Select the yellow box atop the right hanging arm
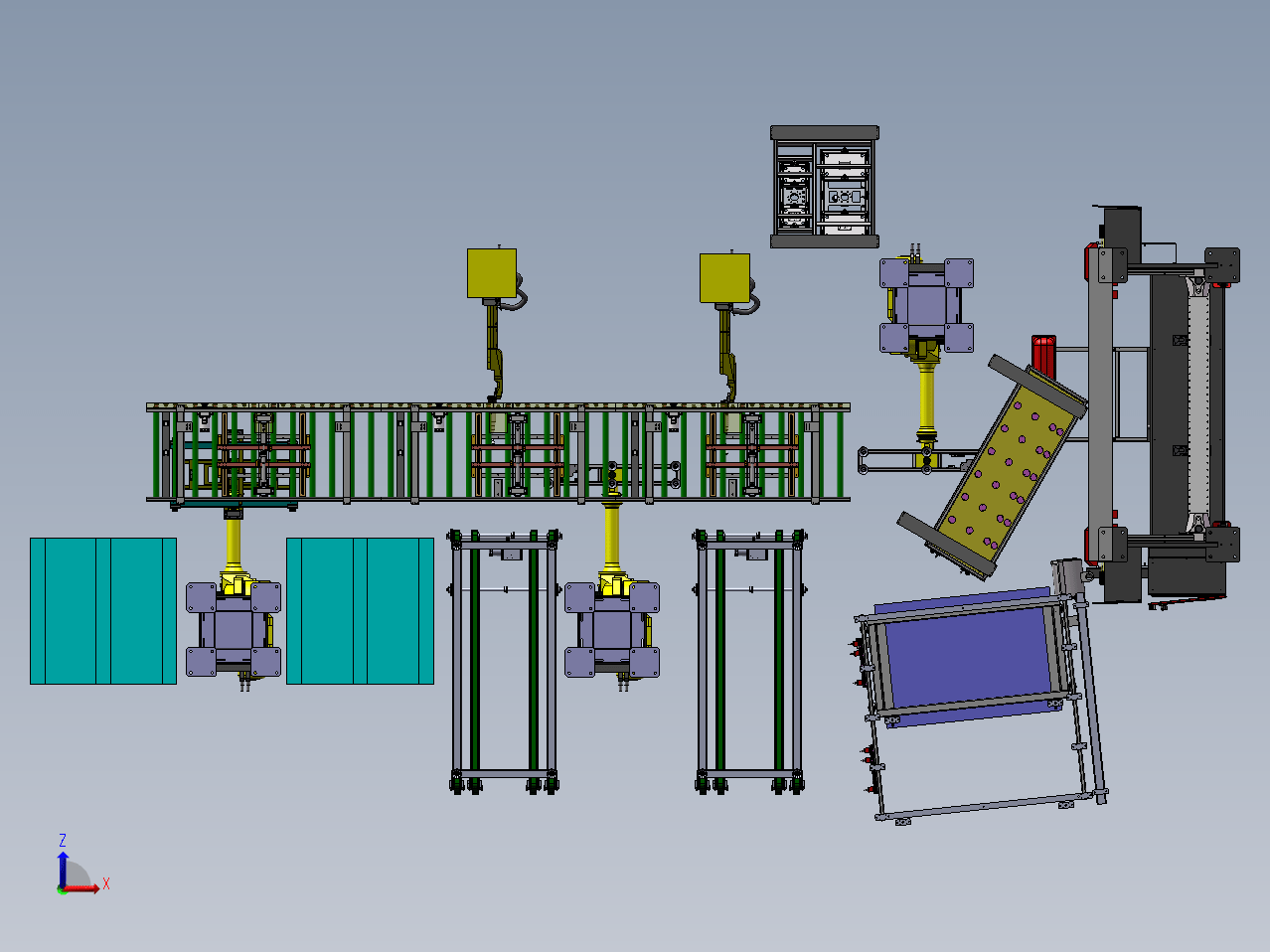This screenshot has width=1270, height=952. [724, 277]
